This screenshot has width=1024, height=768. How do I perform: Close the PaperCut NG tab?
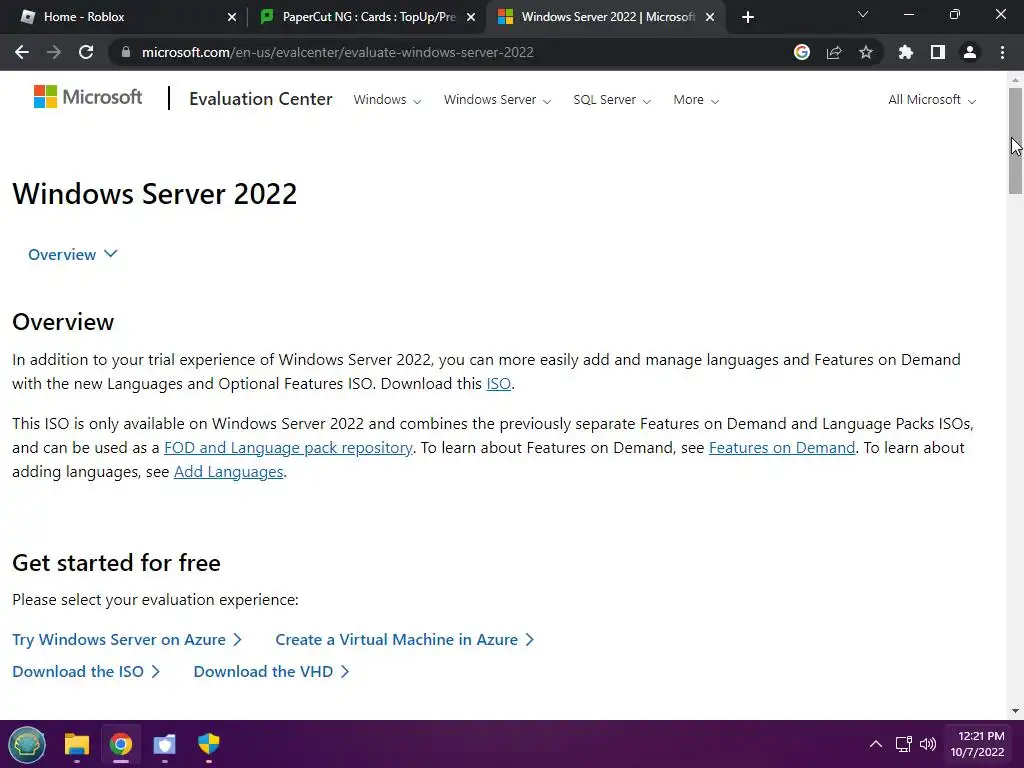coord(471,17)
